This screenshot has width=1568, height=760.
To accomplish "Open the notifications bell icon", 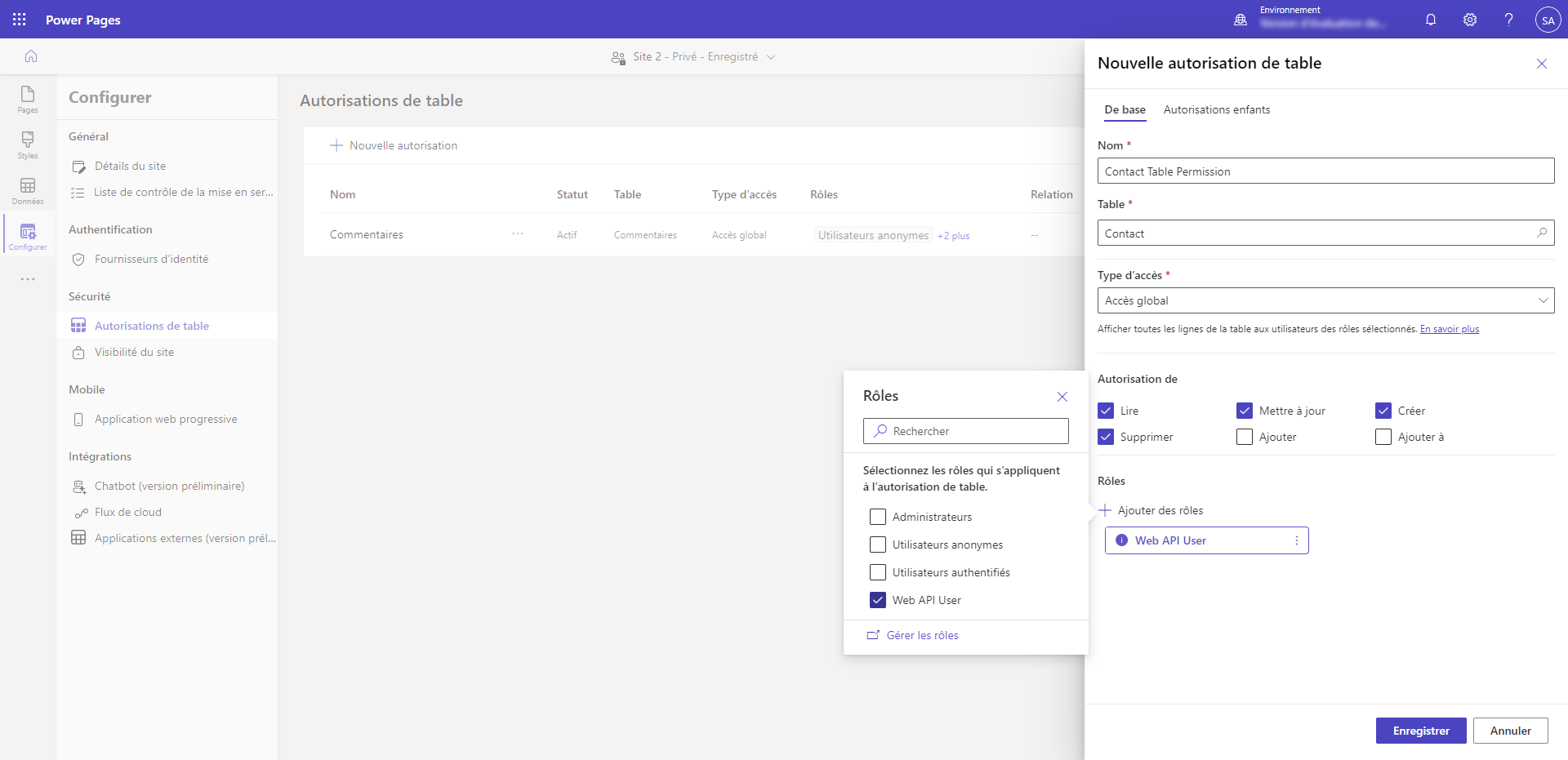I will coord(1431,20).
